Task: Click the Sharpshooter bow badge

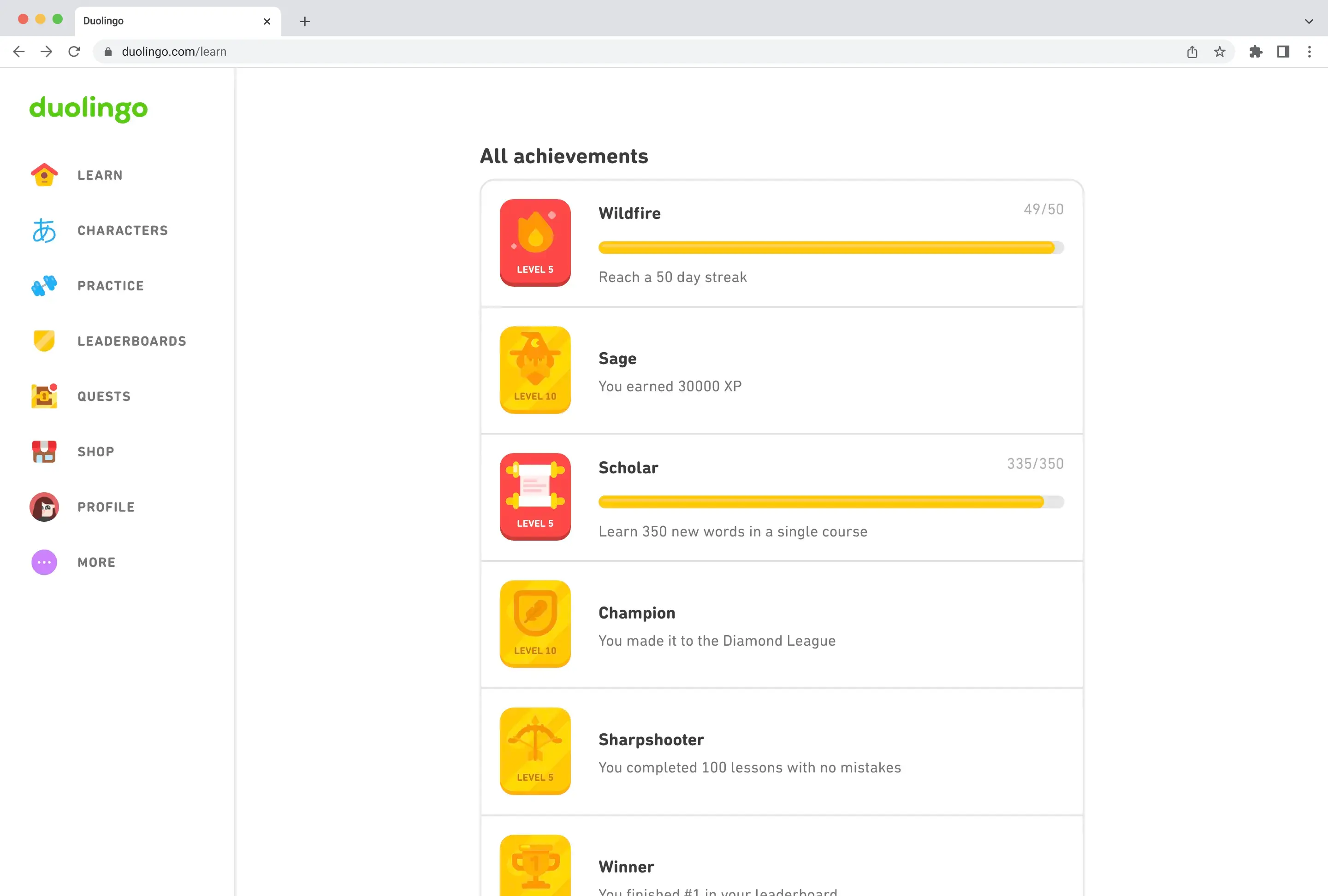Action: (x=535, y=751)
